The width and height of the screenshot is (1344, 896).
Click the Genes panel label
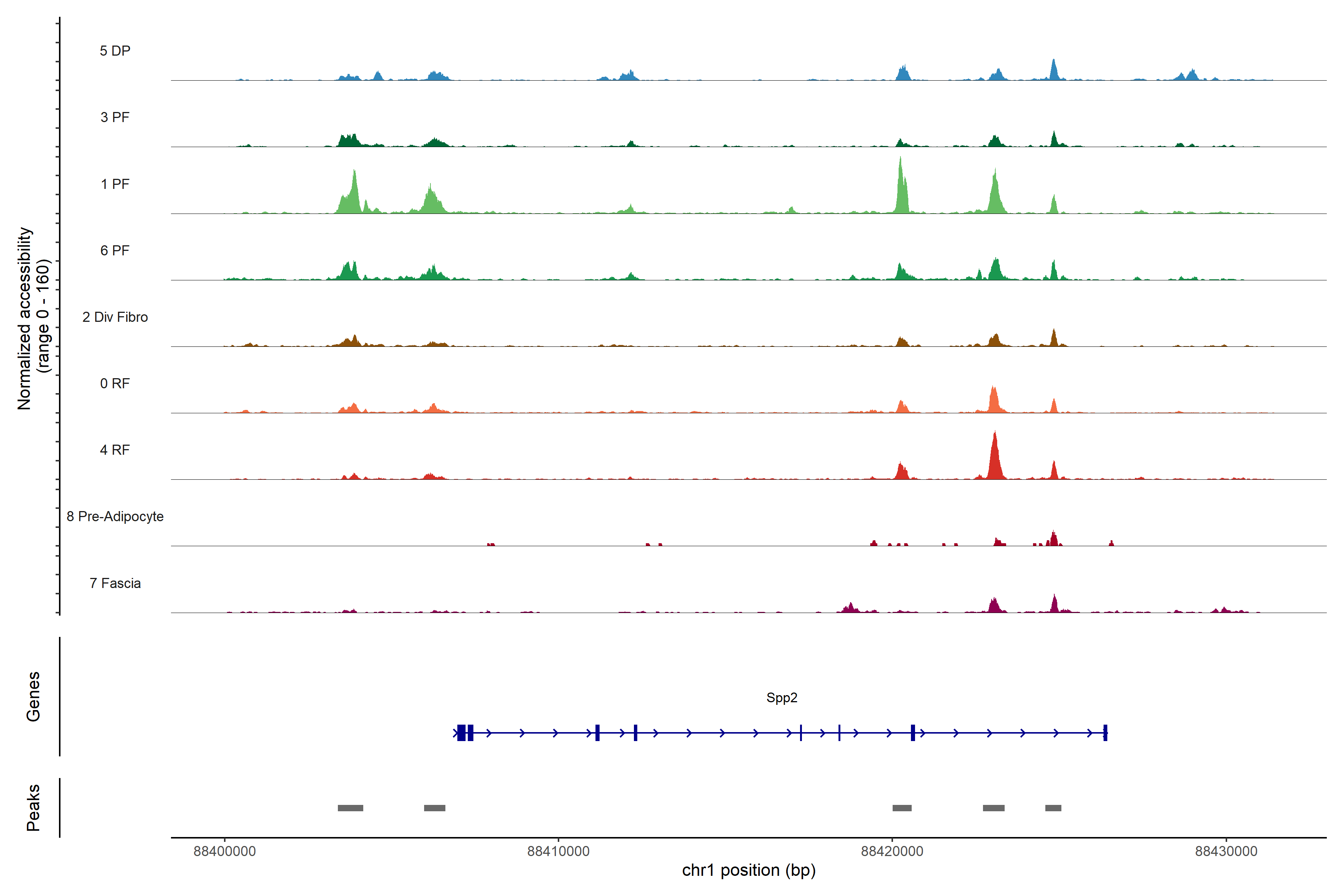tap(33, 697)
